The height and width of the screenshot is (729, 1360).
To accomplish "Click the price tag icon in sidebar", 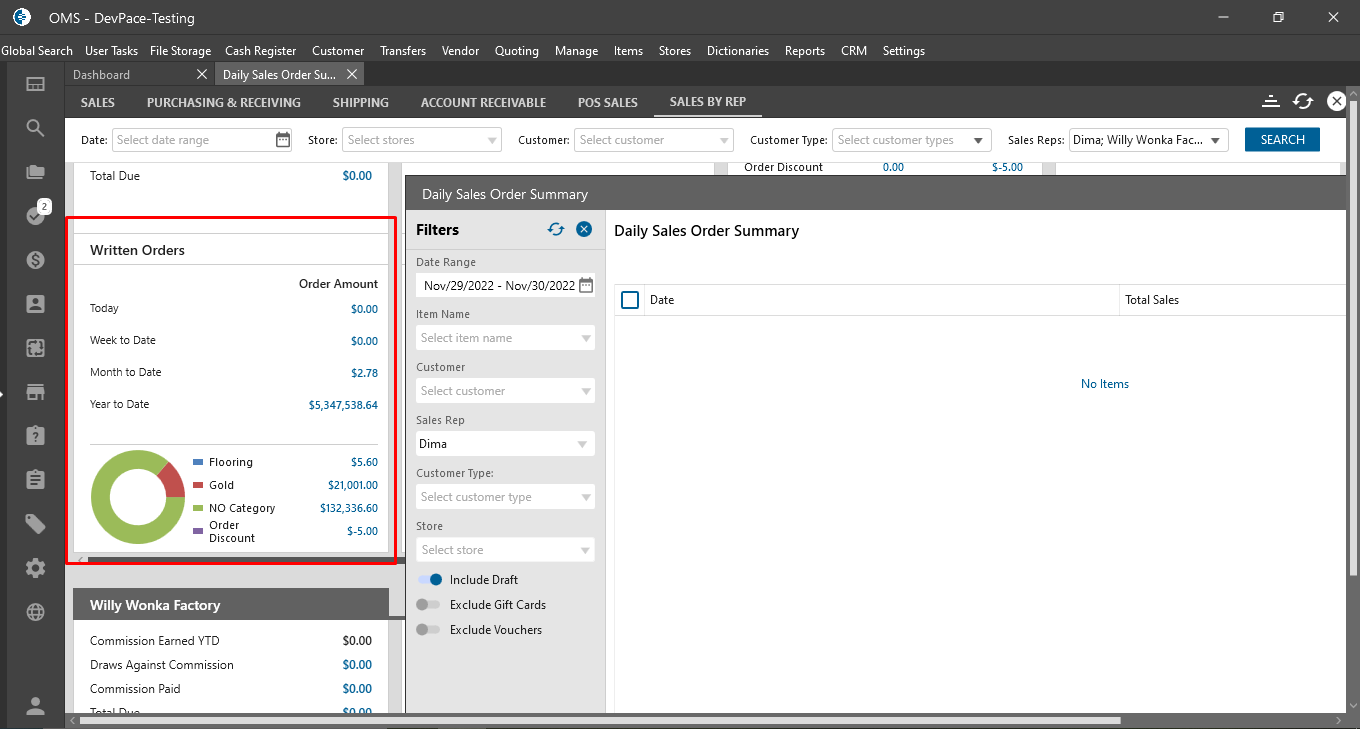I will coord(35,524).
